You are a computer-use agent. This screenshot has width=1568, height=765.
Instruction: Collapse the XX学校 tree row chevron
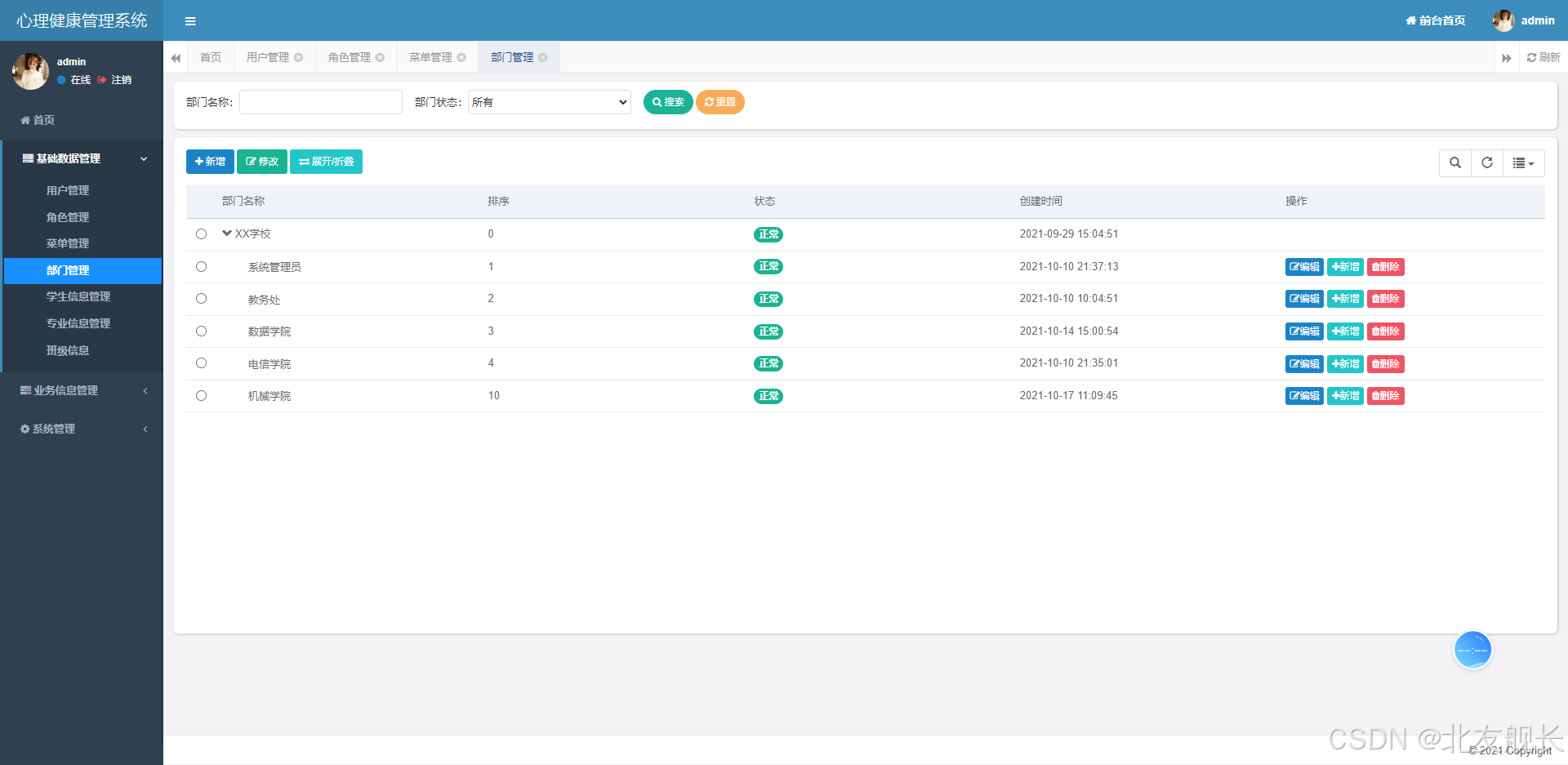tap(227, 234)
